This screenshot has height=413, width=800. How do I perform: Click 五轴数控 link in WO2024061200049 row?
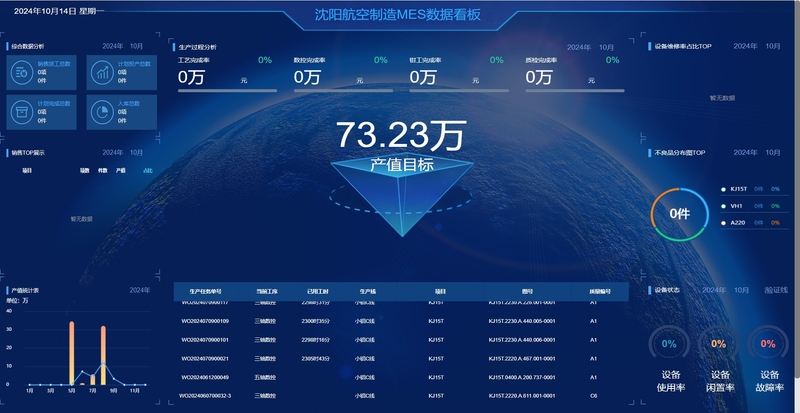(265, 377)
